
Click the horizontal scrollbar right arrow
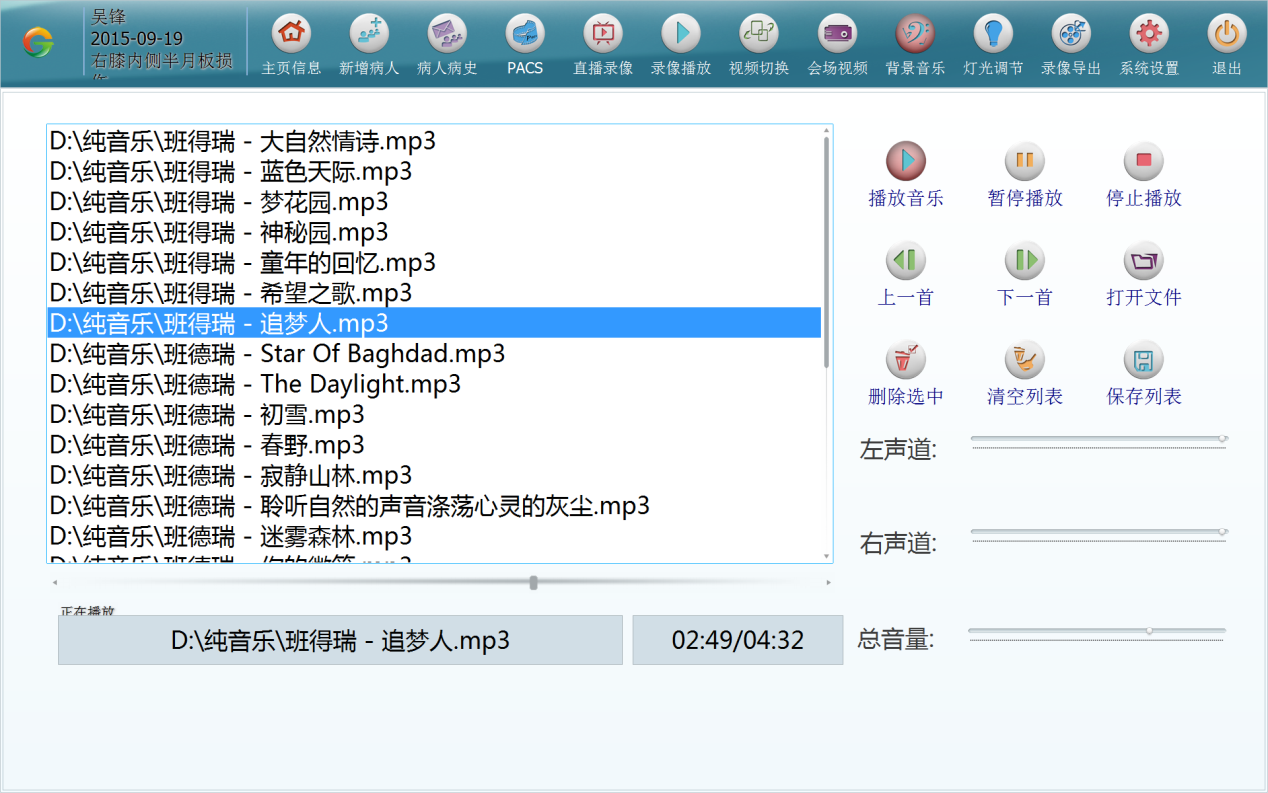point(828,582)
